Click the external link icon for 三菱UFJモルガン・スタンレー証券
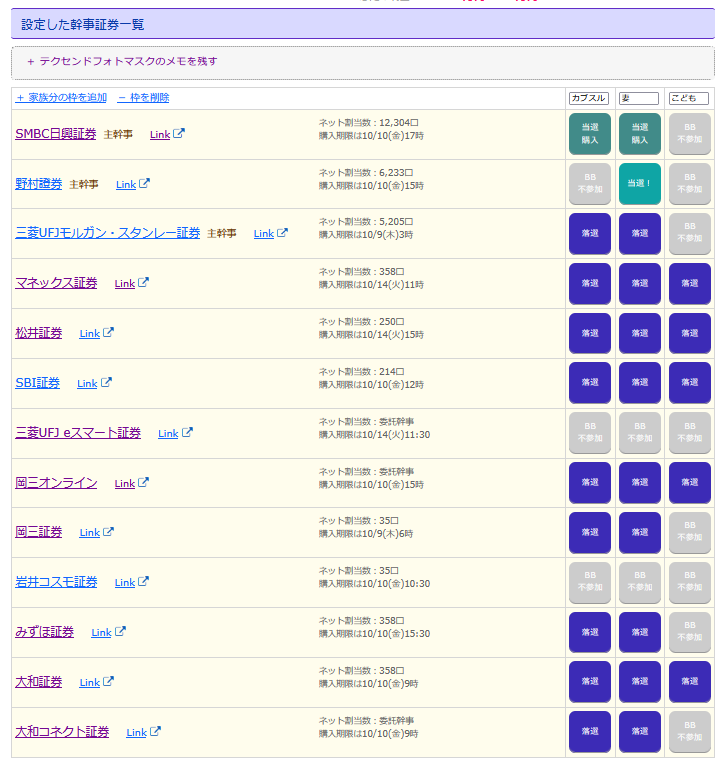Viewport: 724px width, 759px height. click(282, 233)
